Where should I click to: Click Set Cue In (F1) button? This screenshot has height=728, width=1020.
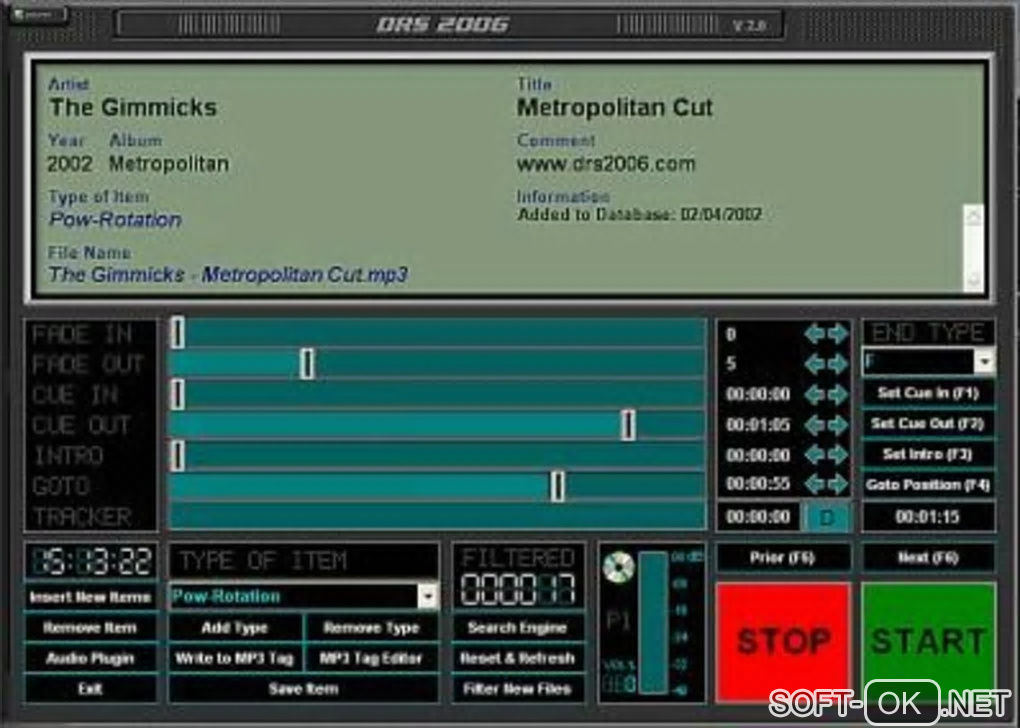(x=928, y=393)
